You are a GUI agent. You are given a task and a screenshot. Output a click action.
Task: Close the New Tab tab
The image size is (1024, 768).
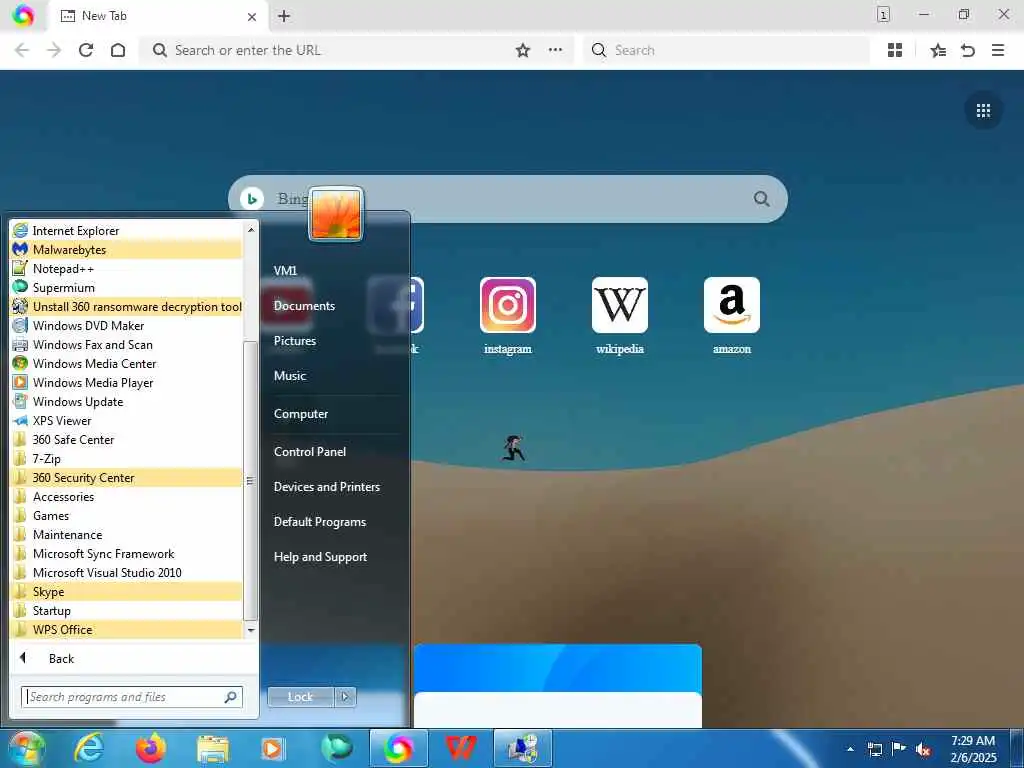click(x=252, y=17)
